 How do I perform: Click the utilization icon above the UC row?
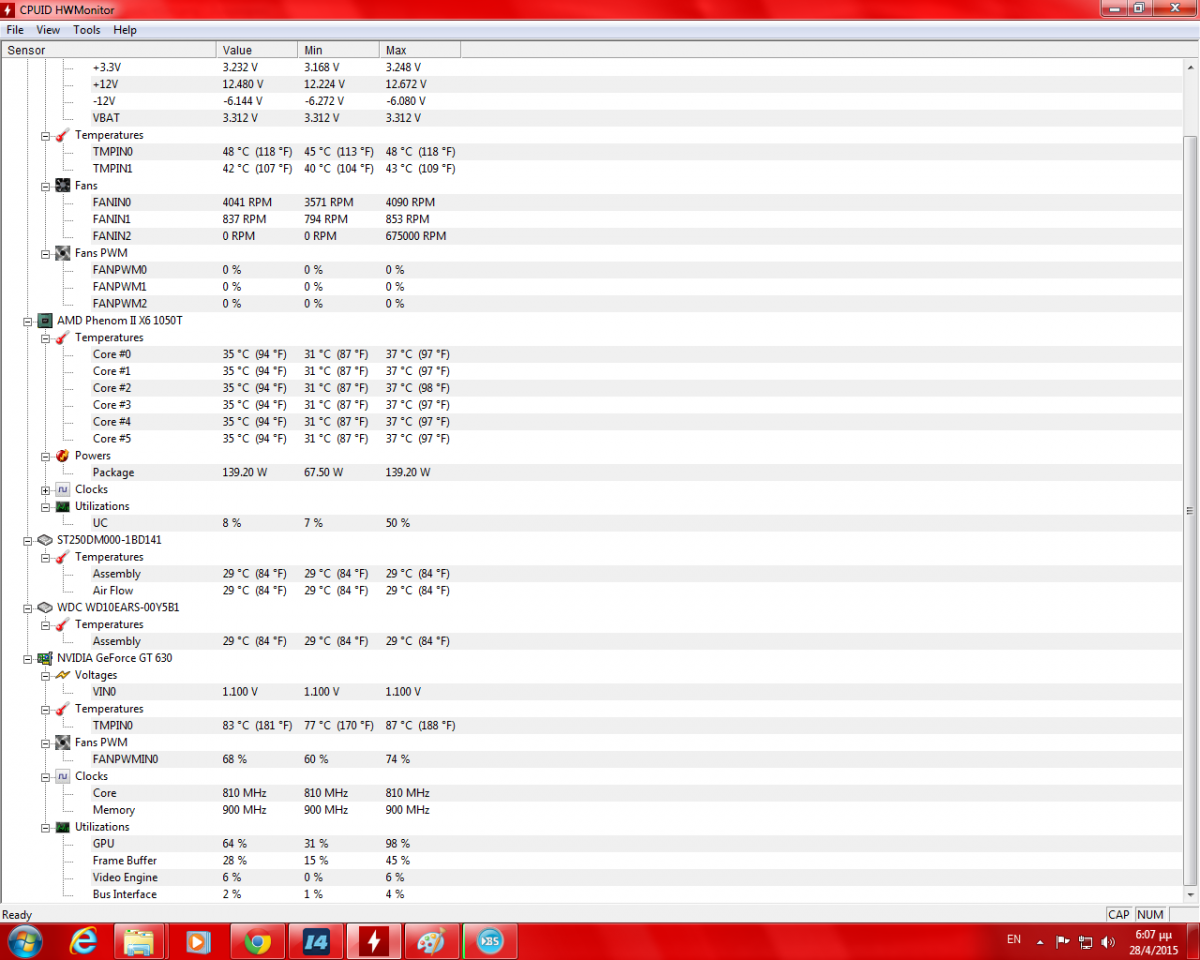[x=62, y=507]
